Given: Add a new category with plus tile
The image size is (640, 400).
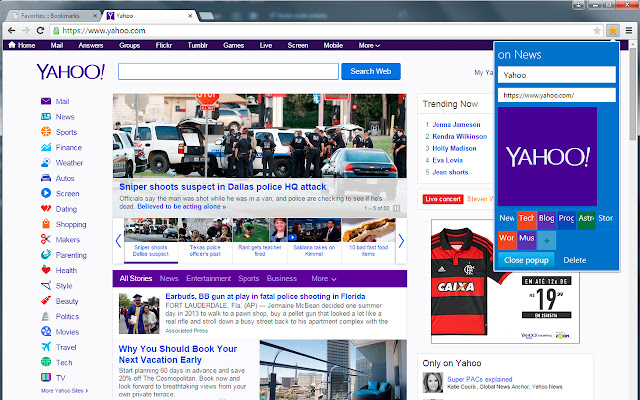Looking at the screenshot, I should (x=547, y=240).
